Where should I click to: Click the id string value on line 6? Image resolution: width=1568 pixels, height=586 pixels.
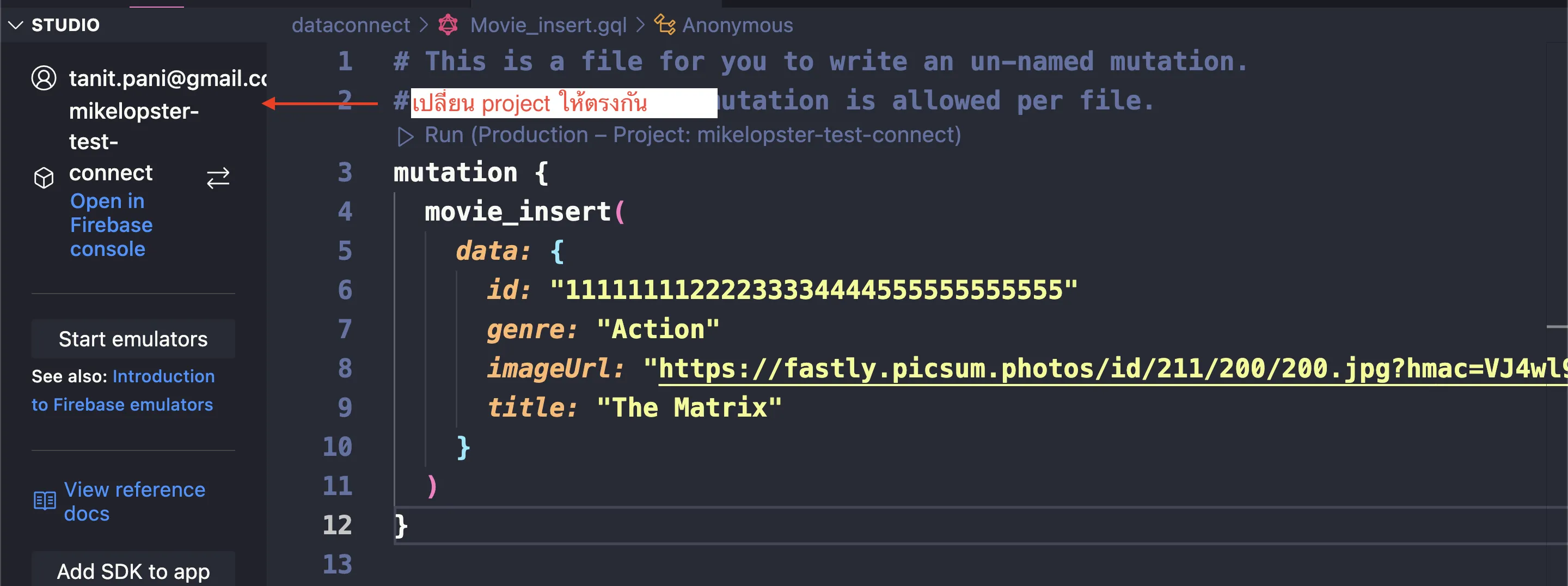(x=813, y=290)
